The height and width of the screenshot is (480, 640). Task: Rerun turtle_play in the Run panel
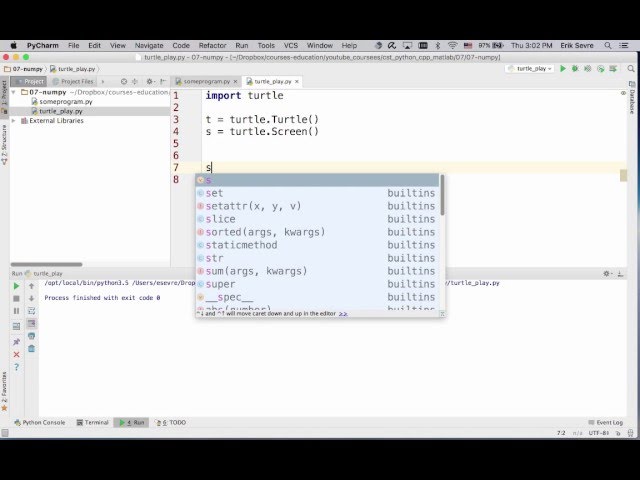point(16,286)
